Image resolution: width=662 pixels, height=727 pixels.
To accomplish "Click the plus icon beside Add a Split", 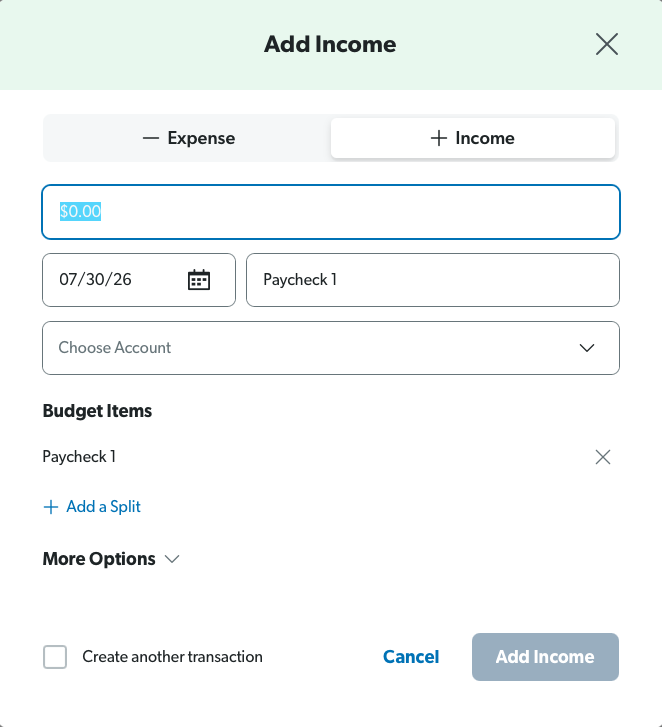I will (51, 507).
